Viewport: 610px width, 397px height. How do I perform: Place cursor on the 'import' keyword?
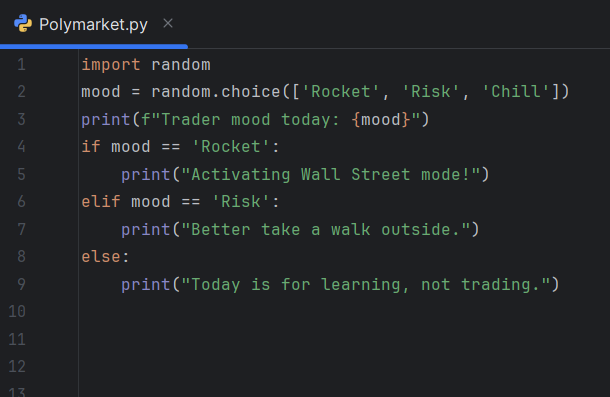coord(111,65)
